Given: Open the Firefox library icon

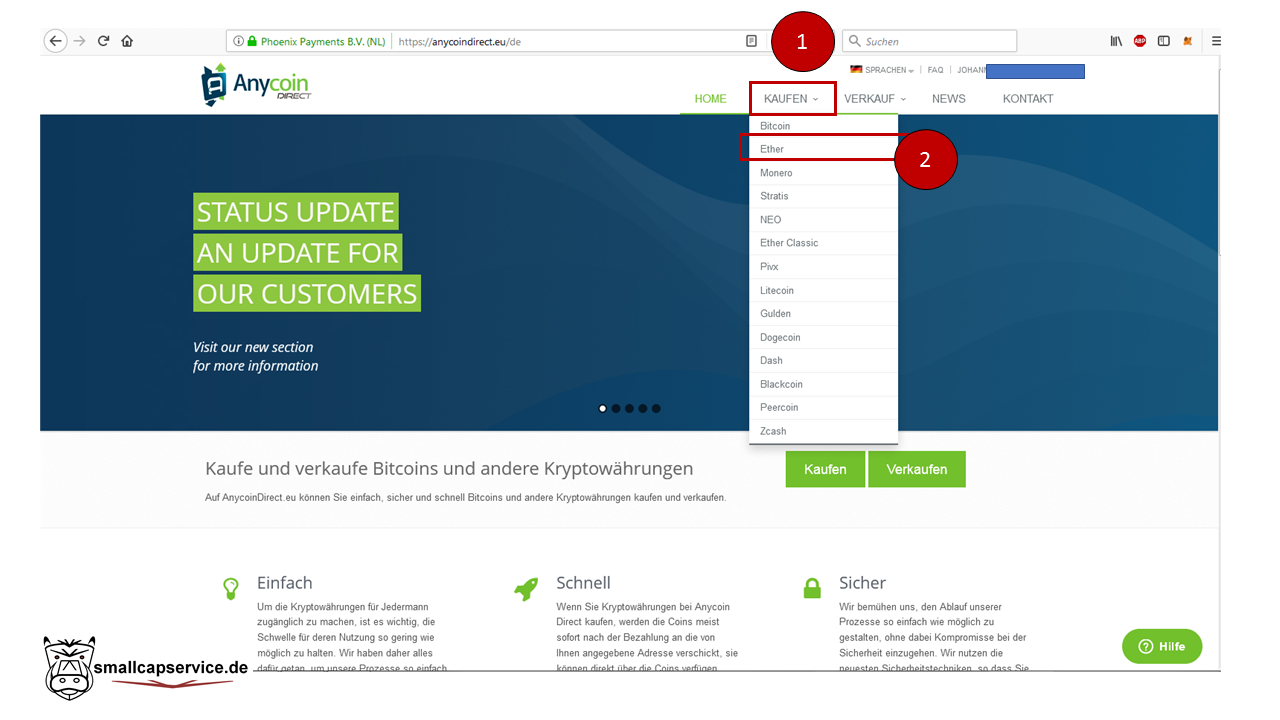Looking at the screenshot, I should tap(1116, 41).
